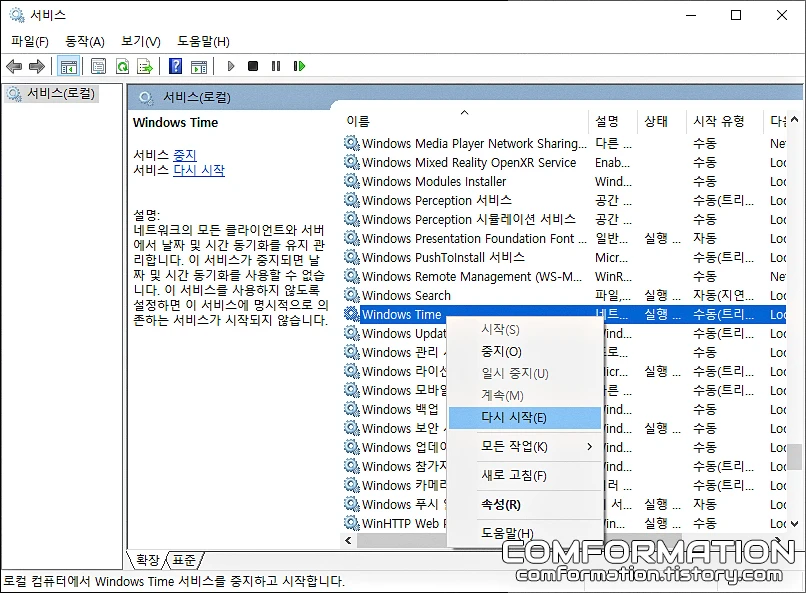Switch to the 표준 tab
This screenshot has height=593, width=806.
click(184, 560)
